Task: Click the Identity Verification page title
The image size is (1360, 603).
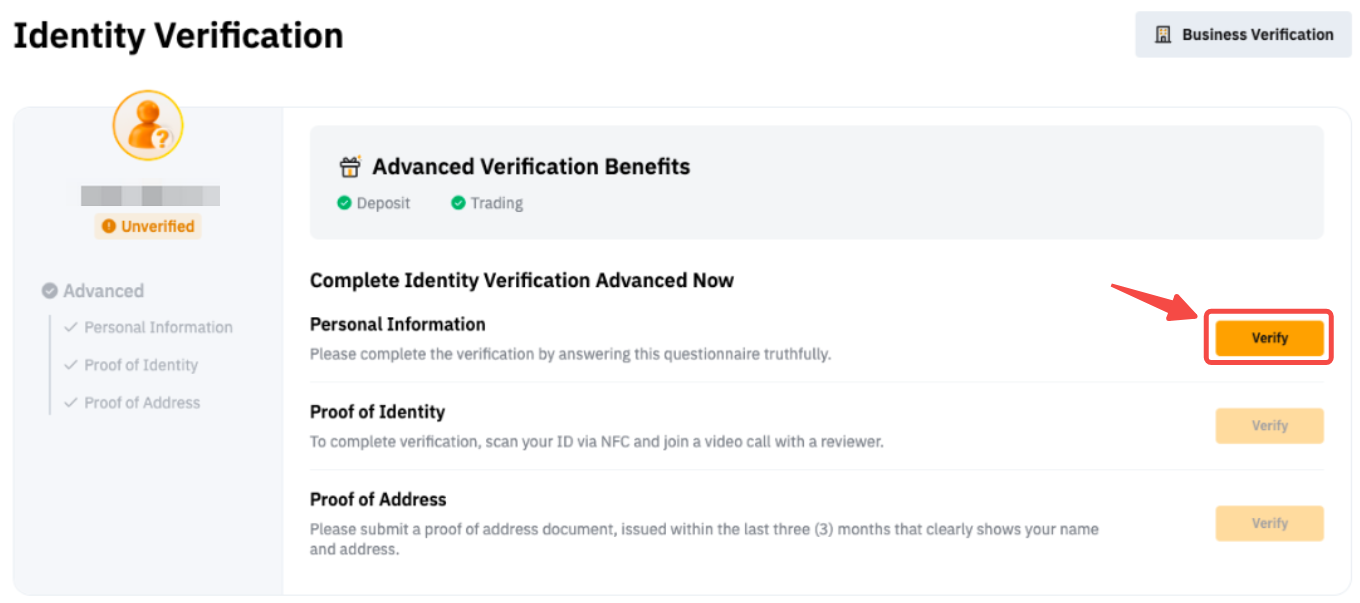Action: tap(178, 36)
